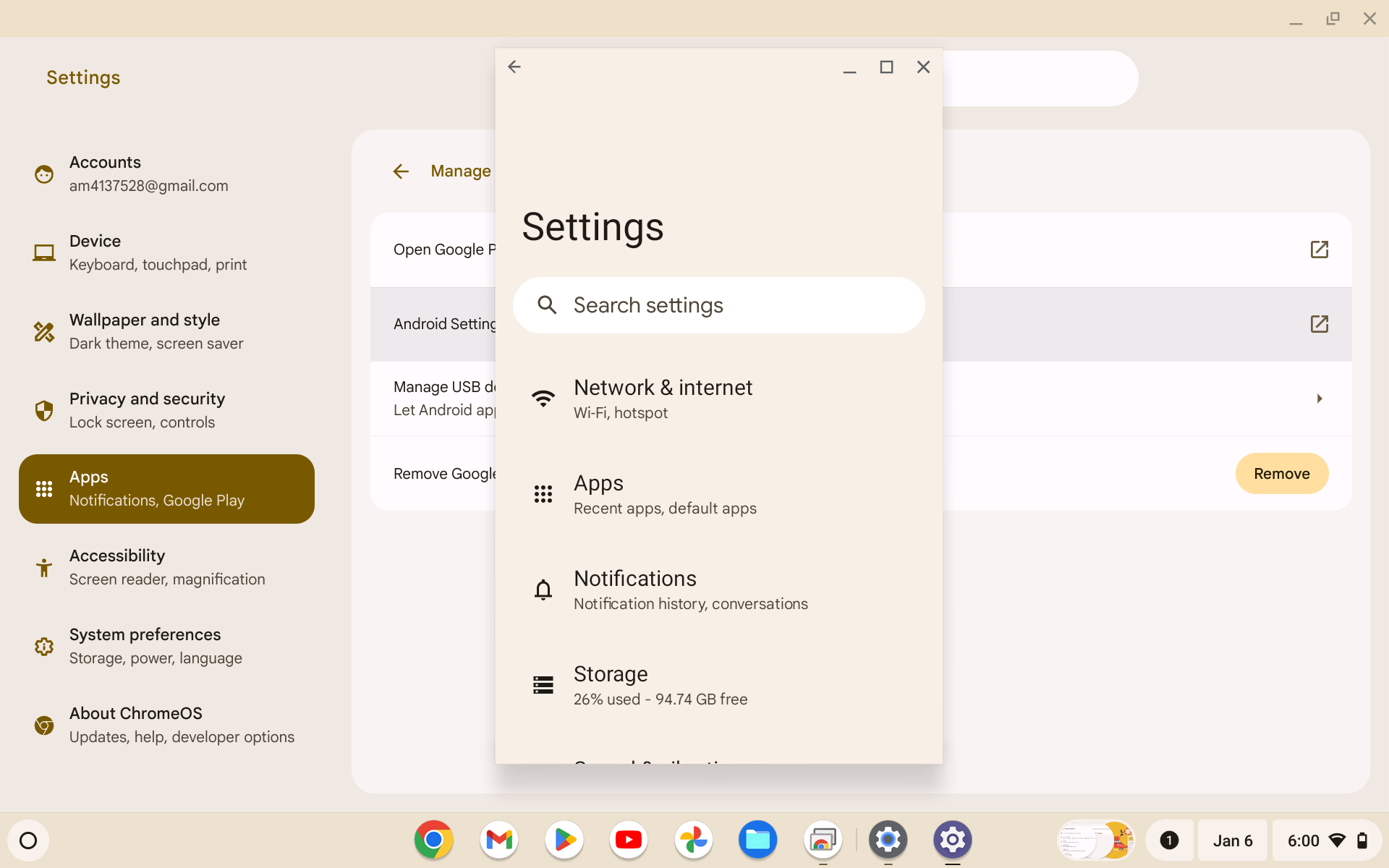Image resolution: width=1389 pixels, height=868 pixels.
Task: Launch Gmail from the taskbar
Action: (498, 840)
